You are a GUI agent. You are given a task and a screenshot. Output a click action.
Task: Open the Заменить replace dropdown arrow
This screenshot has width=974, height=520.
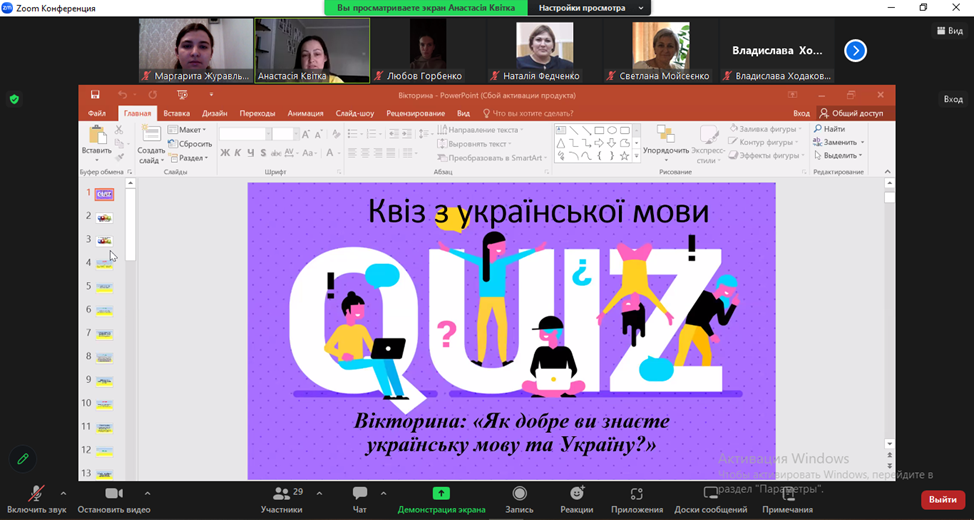862,143
